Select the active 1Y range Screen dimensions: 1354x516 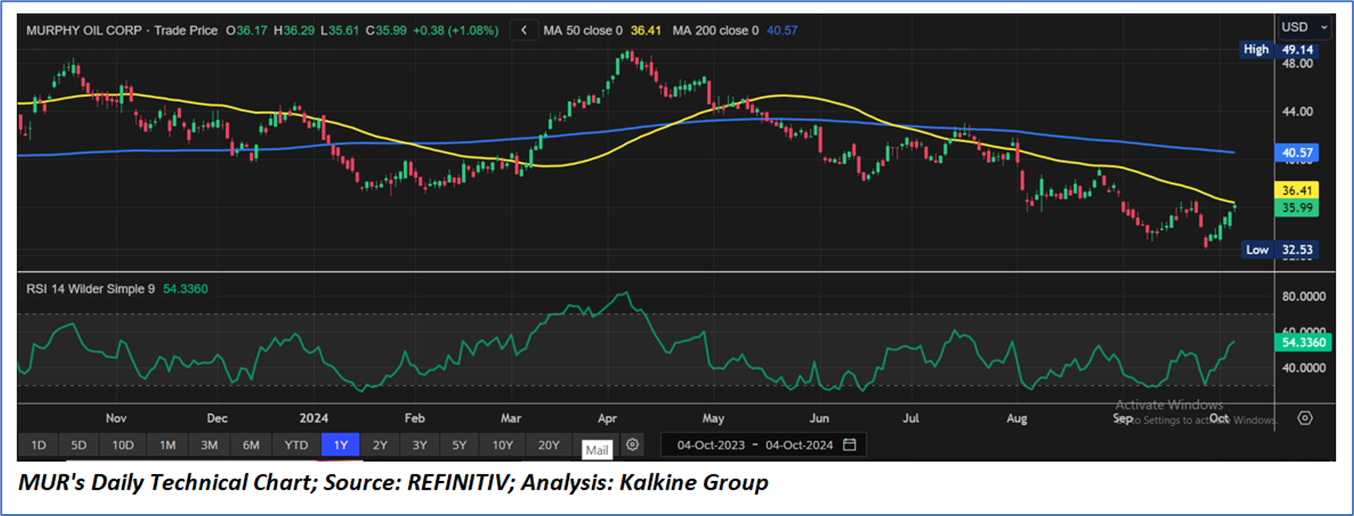pyautogui.click(x=340, y=444)
